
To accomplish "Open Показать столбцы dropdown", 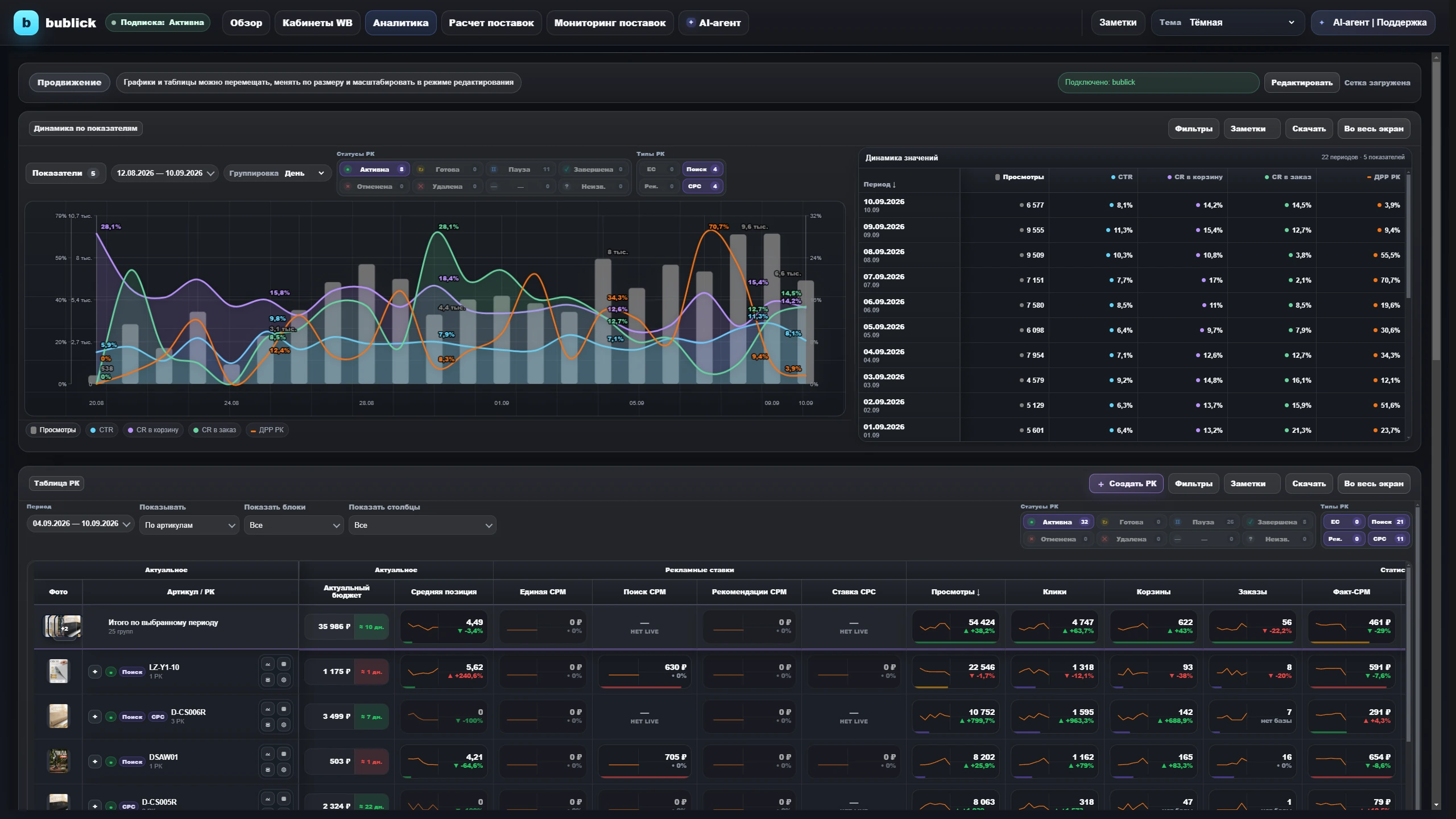I will pyautogui.click(x=422, y=525).
